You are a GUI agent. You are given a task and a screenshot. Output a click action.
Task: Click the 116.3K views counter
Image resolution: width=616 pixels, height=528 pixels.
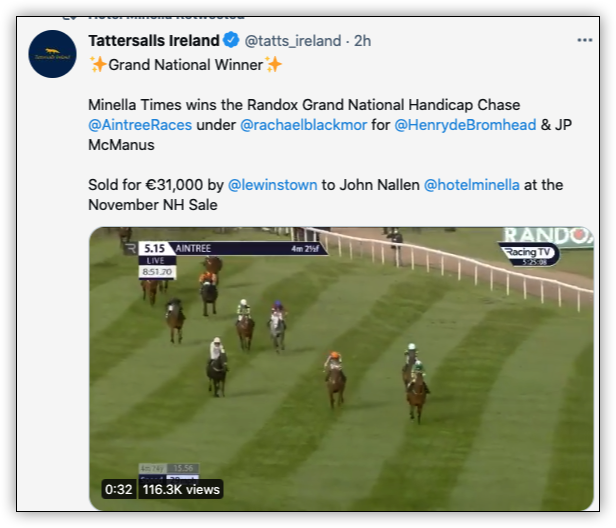(x=181, y=490)
